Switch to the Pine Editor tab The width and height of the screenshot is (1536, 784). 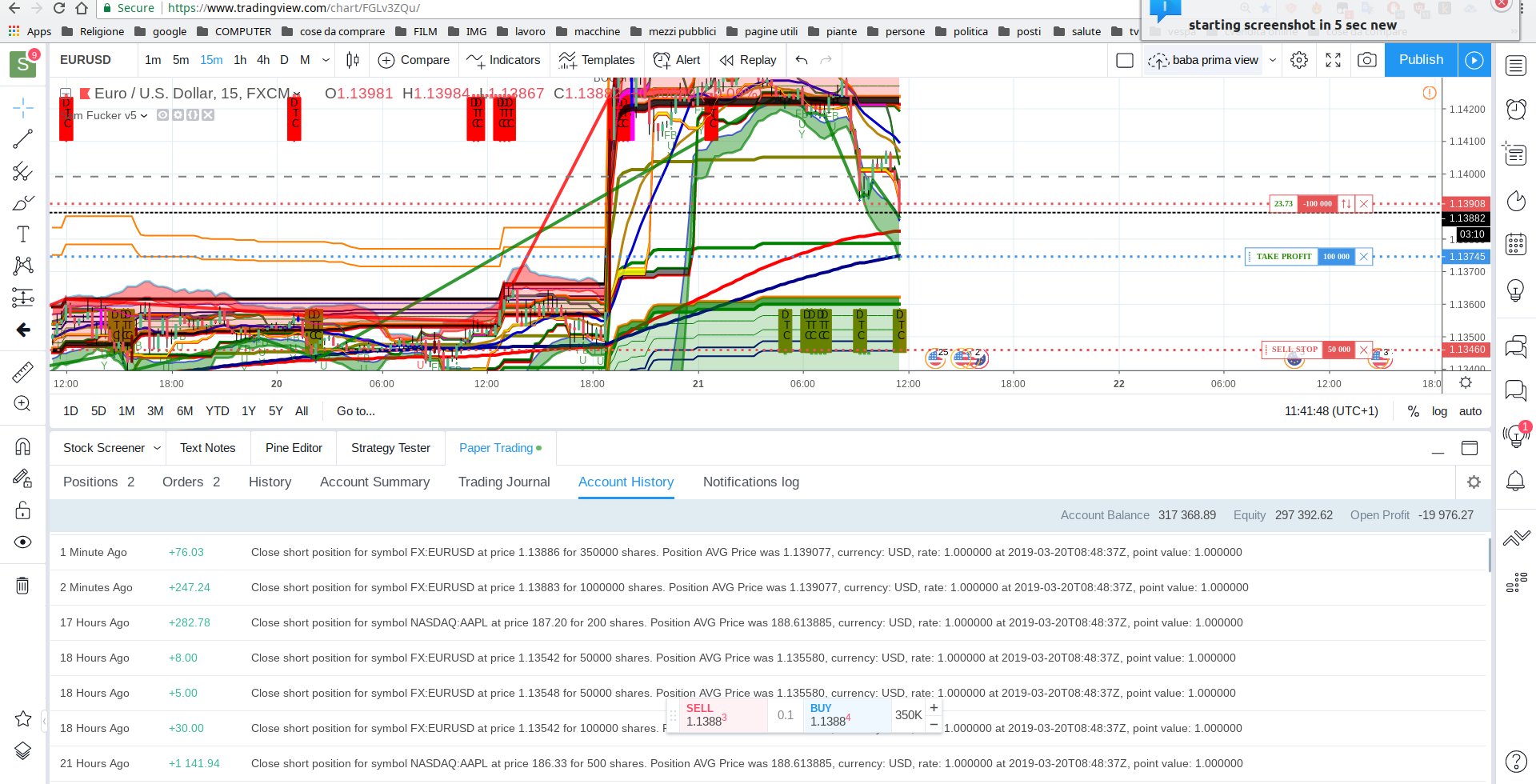[294, 448]
